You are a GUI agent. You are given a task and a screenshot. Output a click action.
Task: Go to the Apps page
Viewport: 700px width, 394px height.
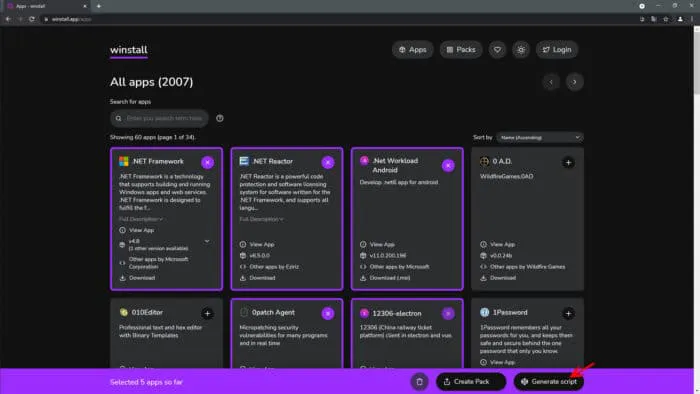(x=412, y=50)
